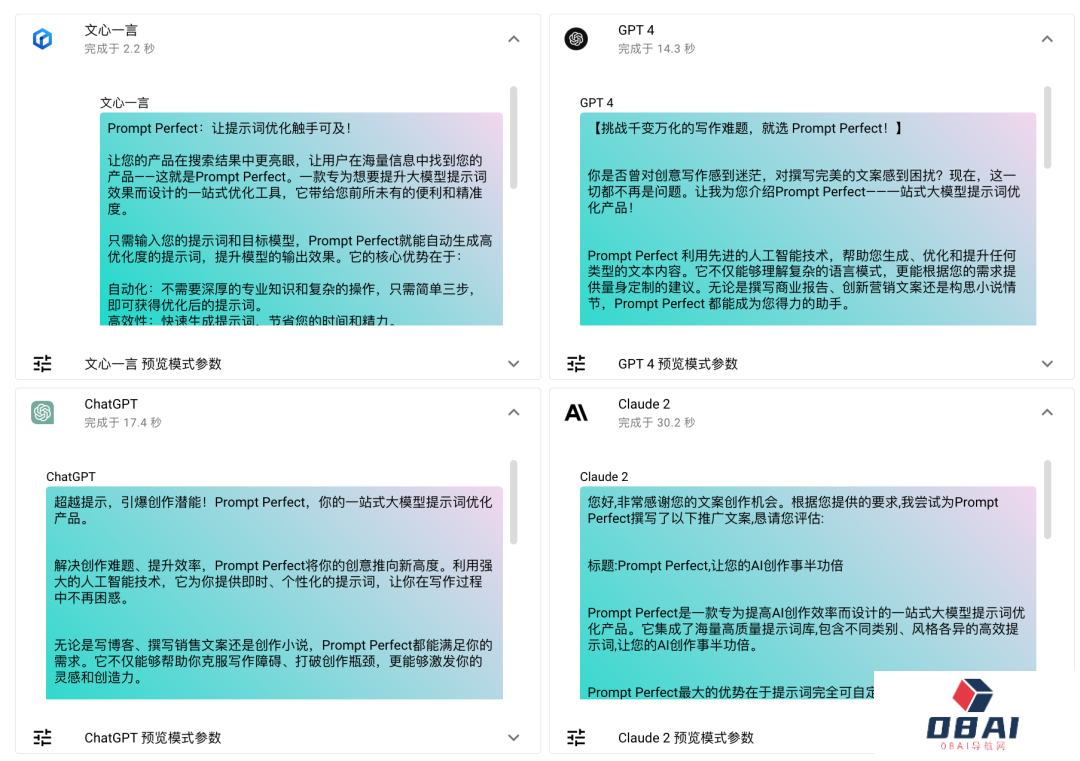The width and height of the screenshot is (1080, 761).
Task: Click the 文心一言 preview parameters sliders icon
Action: click(x=42, y=364)
